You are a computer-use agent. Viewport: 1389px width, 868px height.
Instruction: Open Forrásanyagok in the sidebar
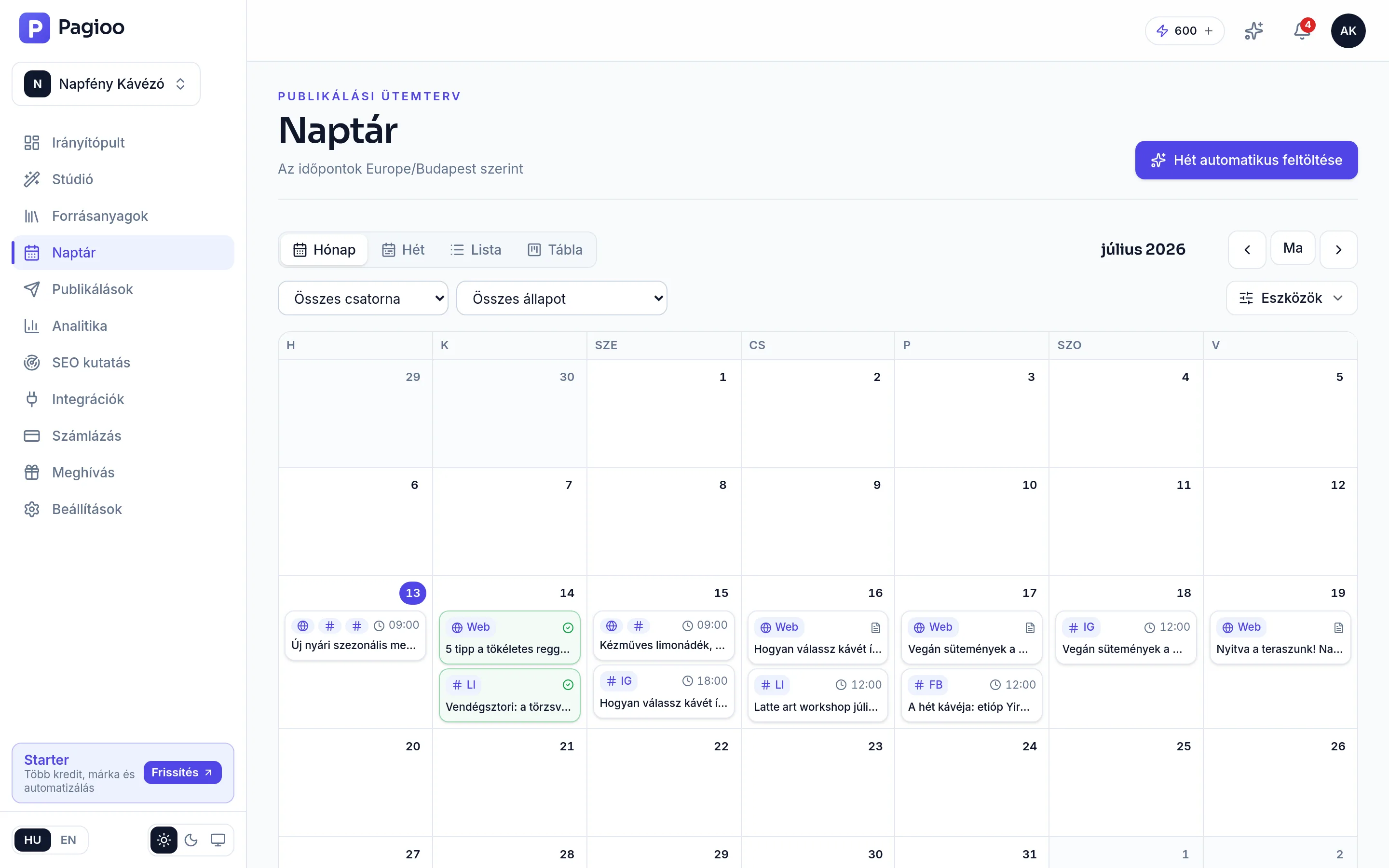(x=123, y=216)
